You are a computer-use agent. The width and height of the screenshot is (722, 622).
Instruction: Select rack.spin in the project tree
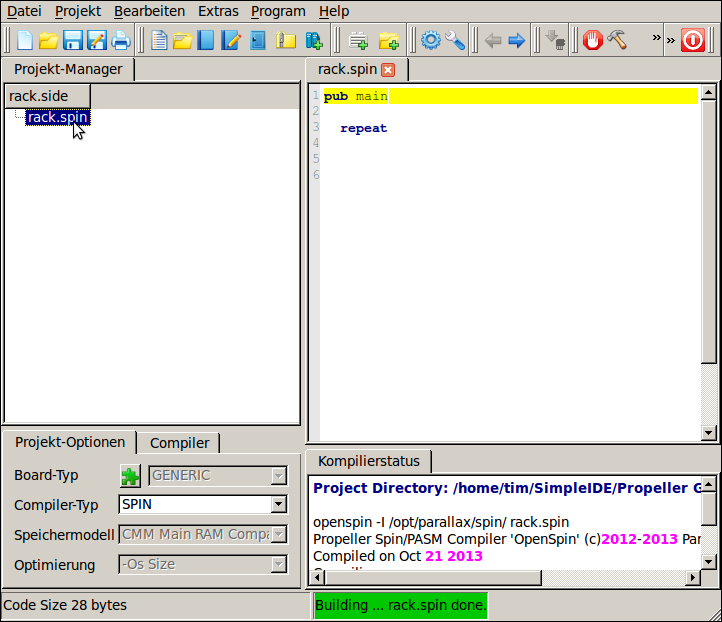click(x=57, y=117)
